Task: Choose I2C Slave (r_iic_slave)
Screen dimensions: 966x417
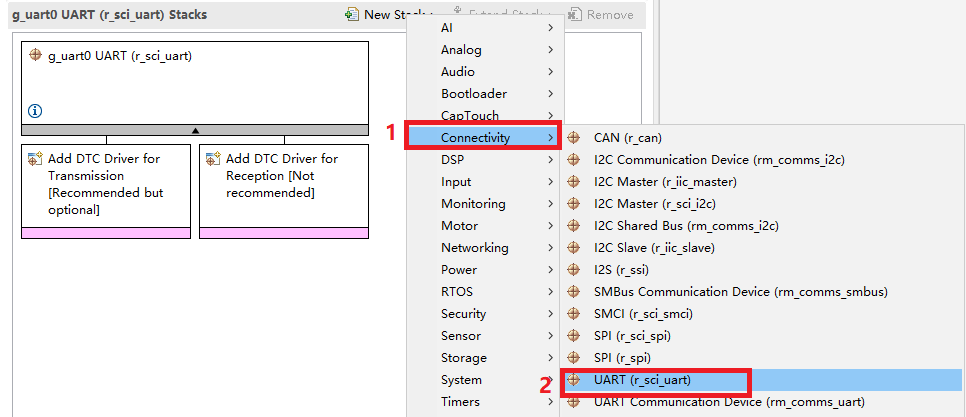Action: click(762, 248)
